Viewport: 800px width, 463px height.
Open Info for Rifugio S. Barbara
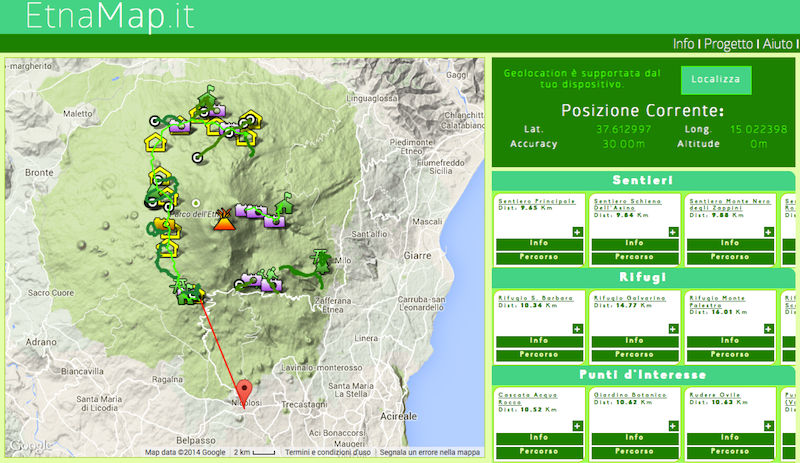539,340
